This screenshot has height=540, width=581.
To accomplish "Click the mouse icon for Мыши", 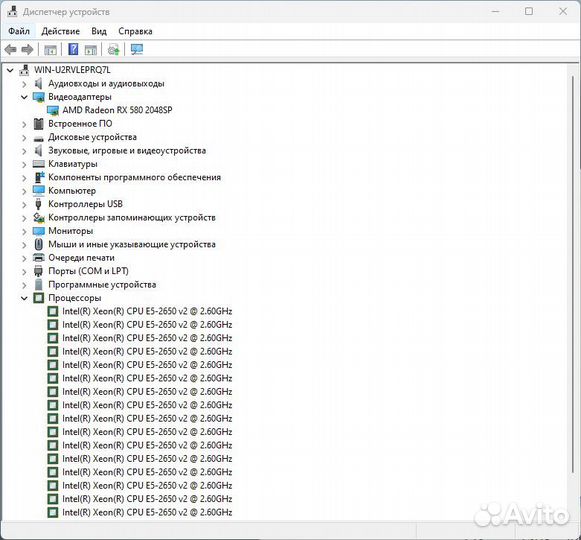I will (39, 244).
